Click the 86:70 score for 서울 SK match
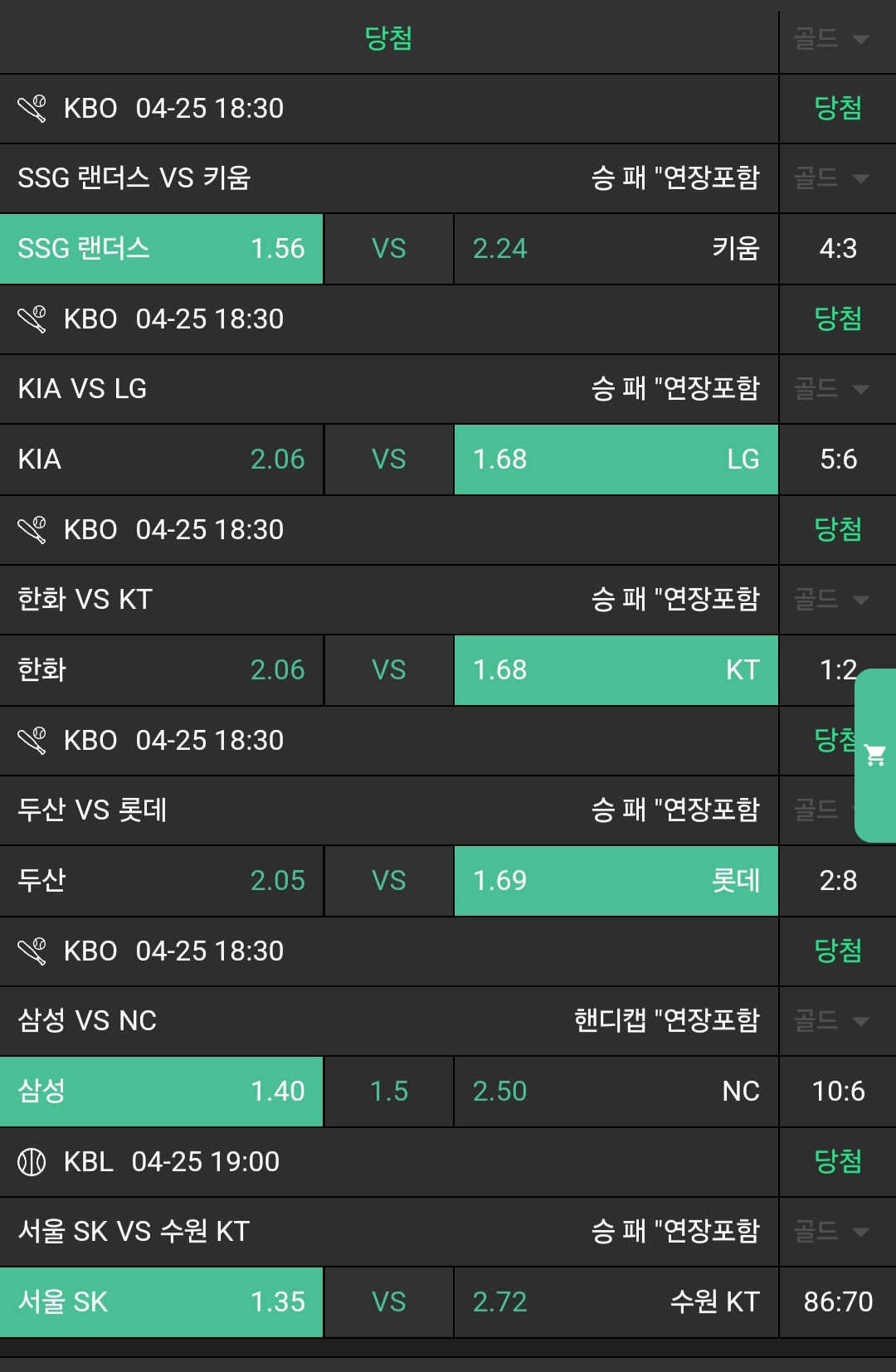The width and height of the screenshot is (896, 1372). pos(838,1302)
